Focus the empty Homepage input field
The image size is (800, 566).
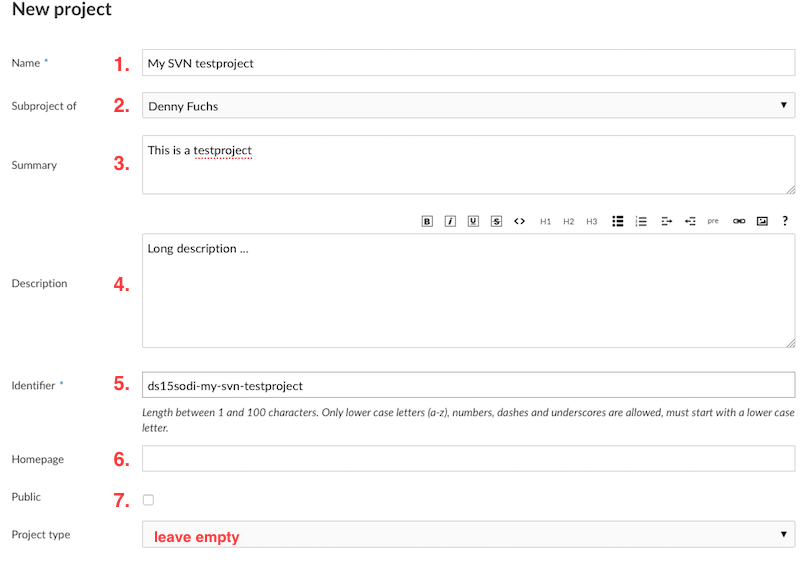pyautogui.click(x=468, y=458)
